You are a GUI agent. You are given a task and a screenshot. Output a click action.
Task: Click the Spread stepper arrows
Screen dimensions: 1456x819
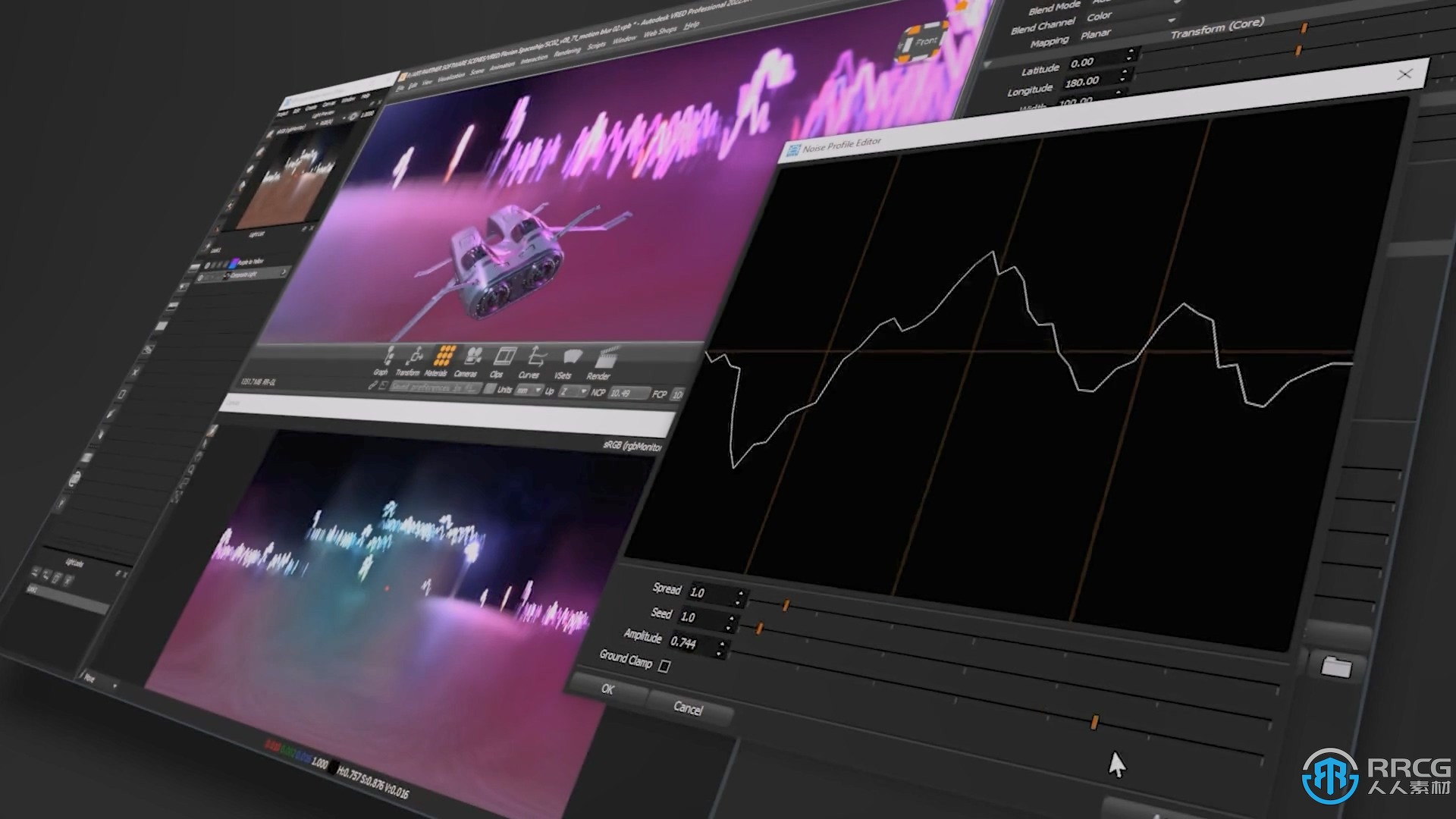coord(740,598)
